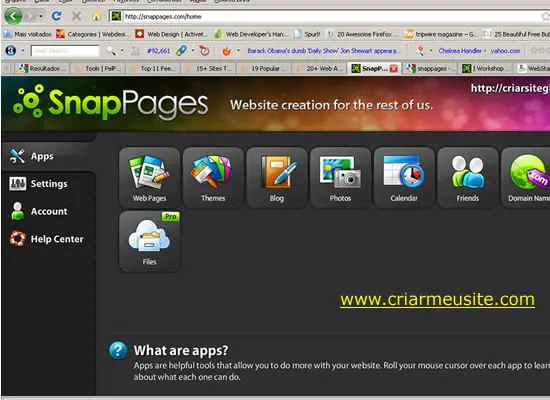550x400 pixels.
Task: Go to the browser home page
Action: click(96, 16)
